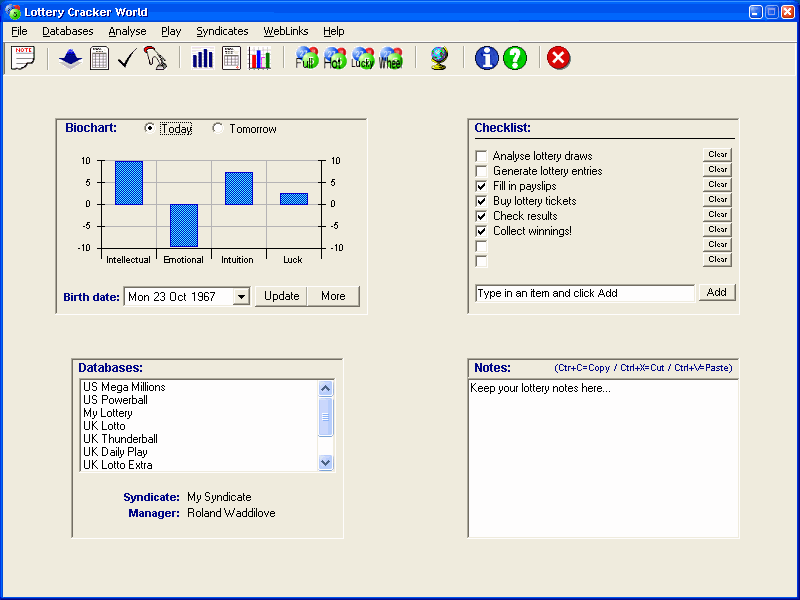Click the blue information icon
The width and height of the screenshot is (800, 600).
pos(487,58)
